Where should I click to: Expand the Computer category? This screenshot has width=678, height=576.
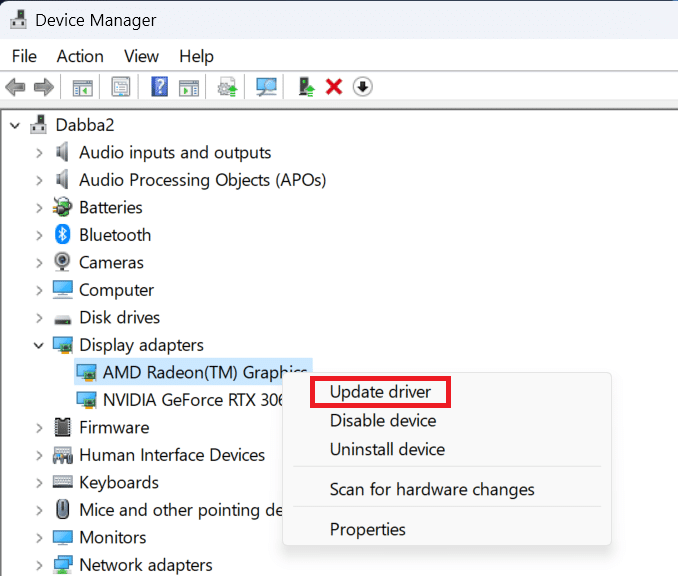[x=39, y=290]
